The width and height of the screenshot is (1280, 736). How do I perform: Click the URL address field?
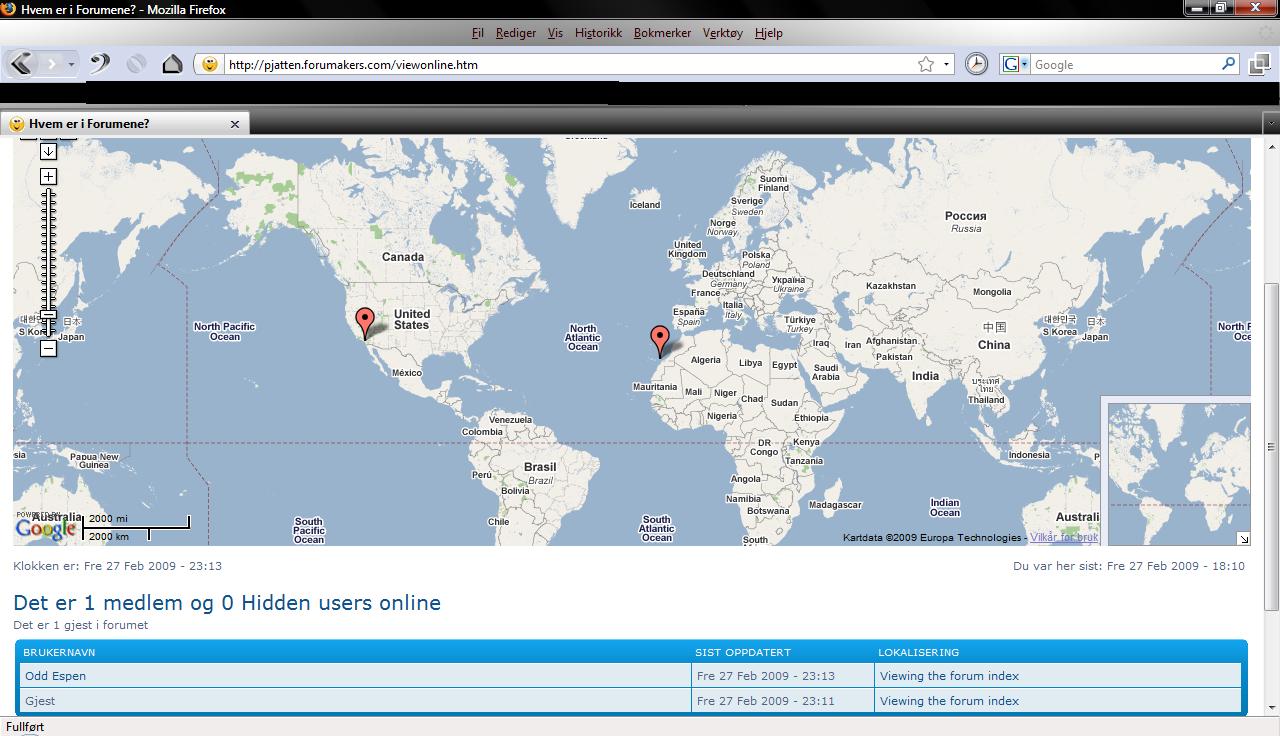(x=570, y=64)
